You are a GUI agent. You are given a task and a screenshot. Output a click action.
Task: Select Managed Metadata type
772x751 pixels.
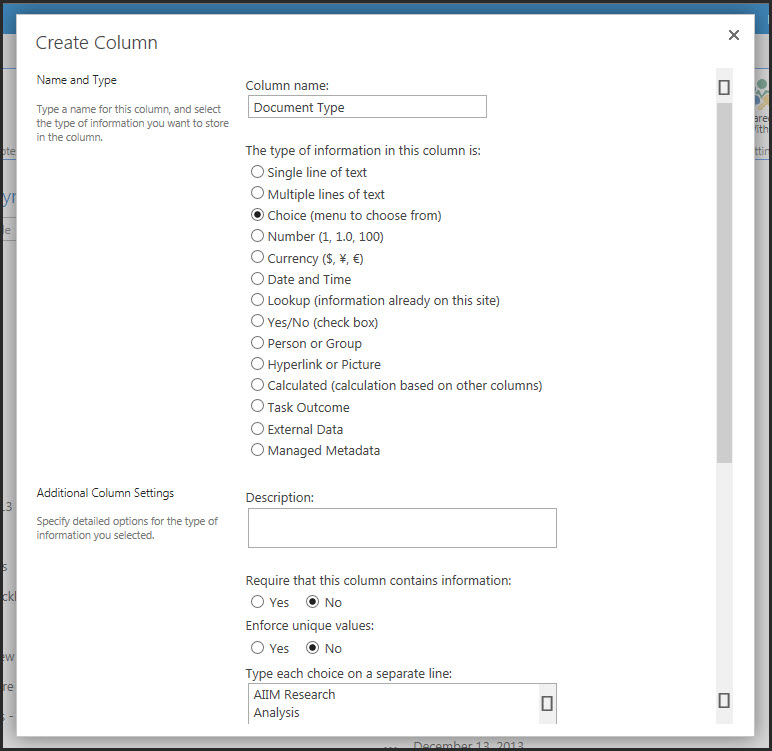258,450
